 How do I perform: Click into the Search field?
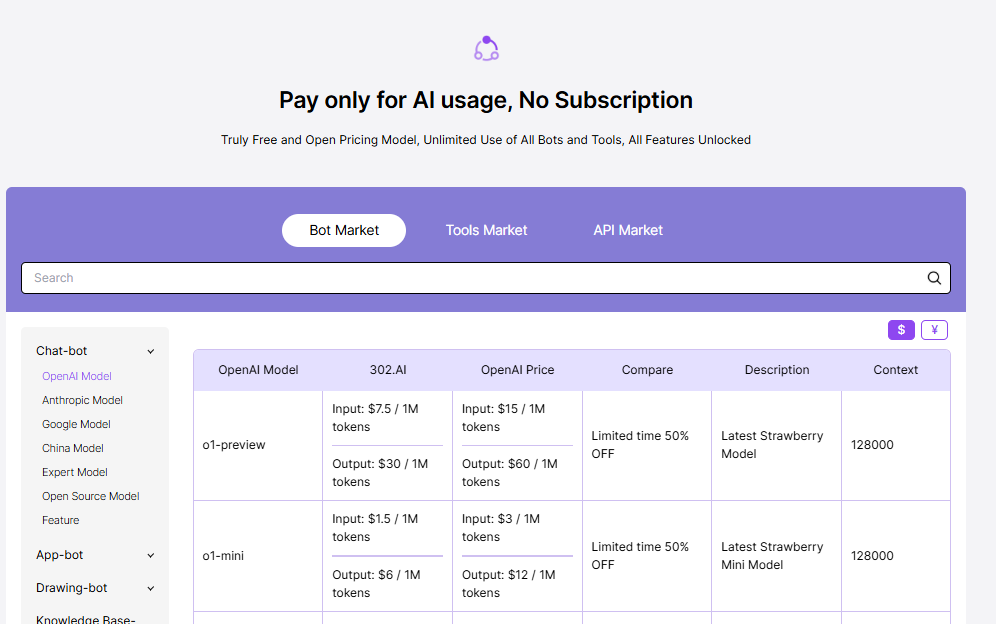coord(470,278)
